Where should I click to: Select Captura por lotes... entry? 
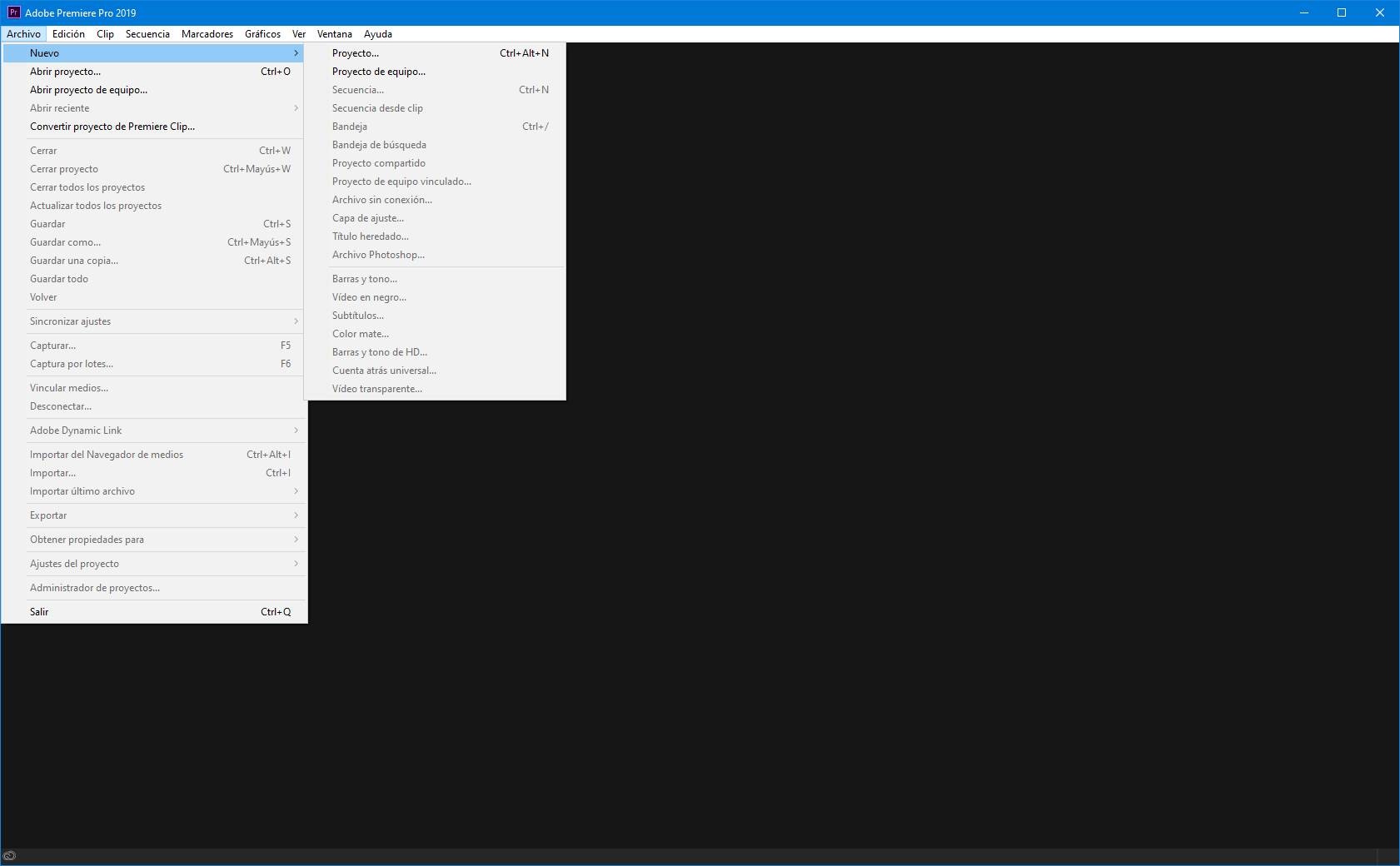point(155,364)
